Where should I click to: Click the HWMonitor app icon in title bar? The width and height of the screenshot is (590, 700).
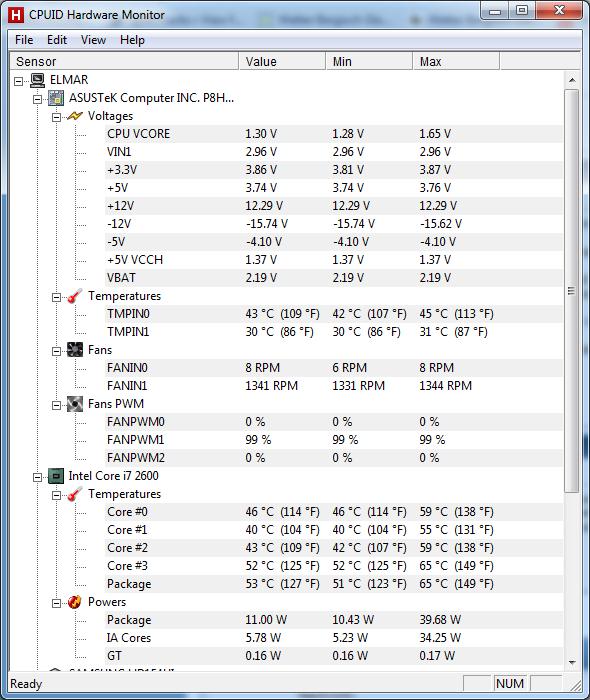[16, 15]
